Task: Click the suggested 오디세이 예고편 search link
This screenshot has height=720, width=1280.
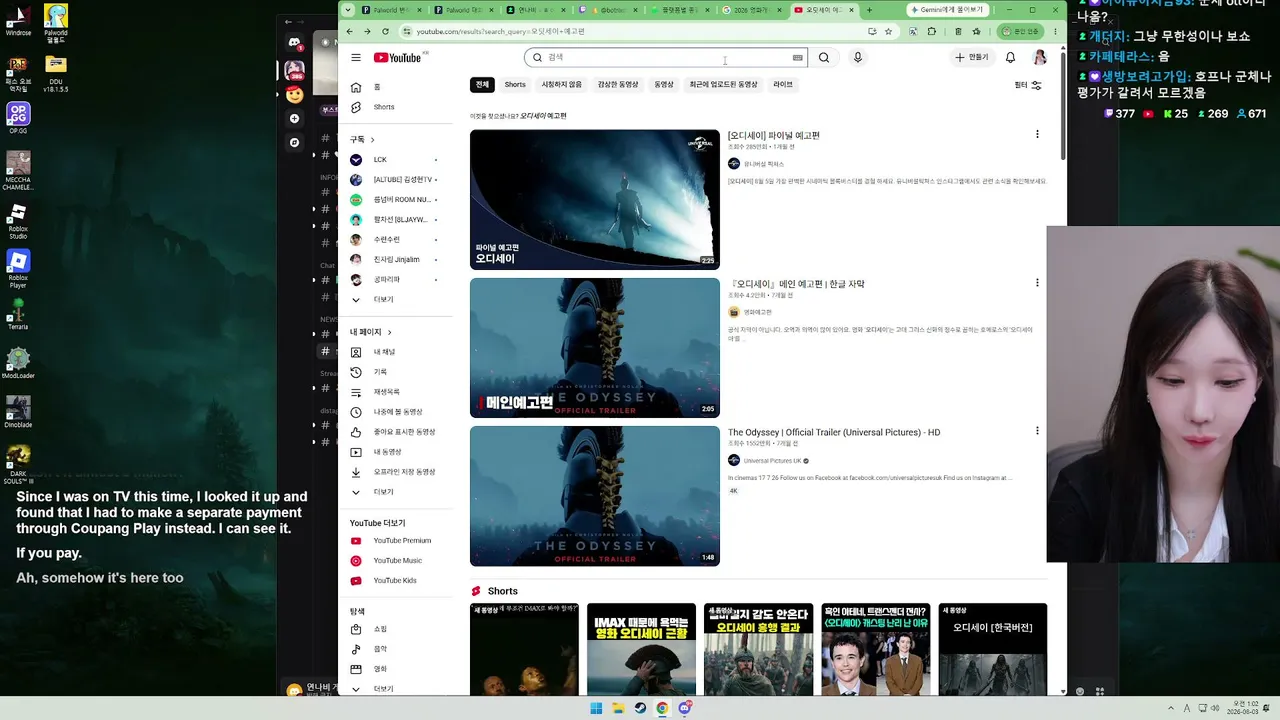Action: point(543,116)
